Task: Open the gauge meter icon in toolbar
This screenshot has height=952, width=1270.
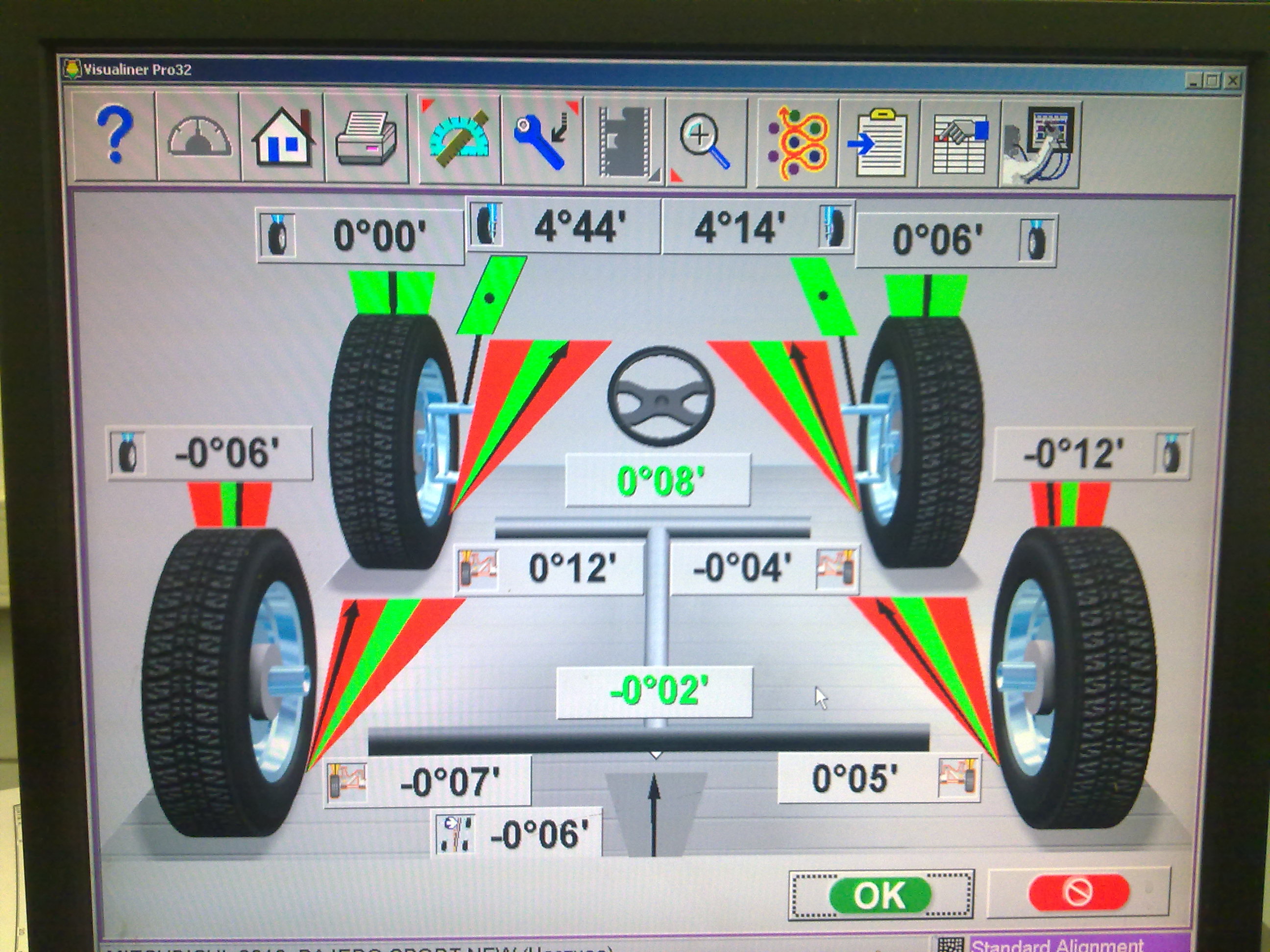Action: (198, 138)
